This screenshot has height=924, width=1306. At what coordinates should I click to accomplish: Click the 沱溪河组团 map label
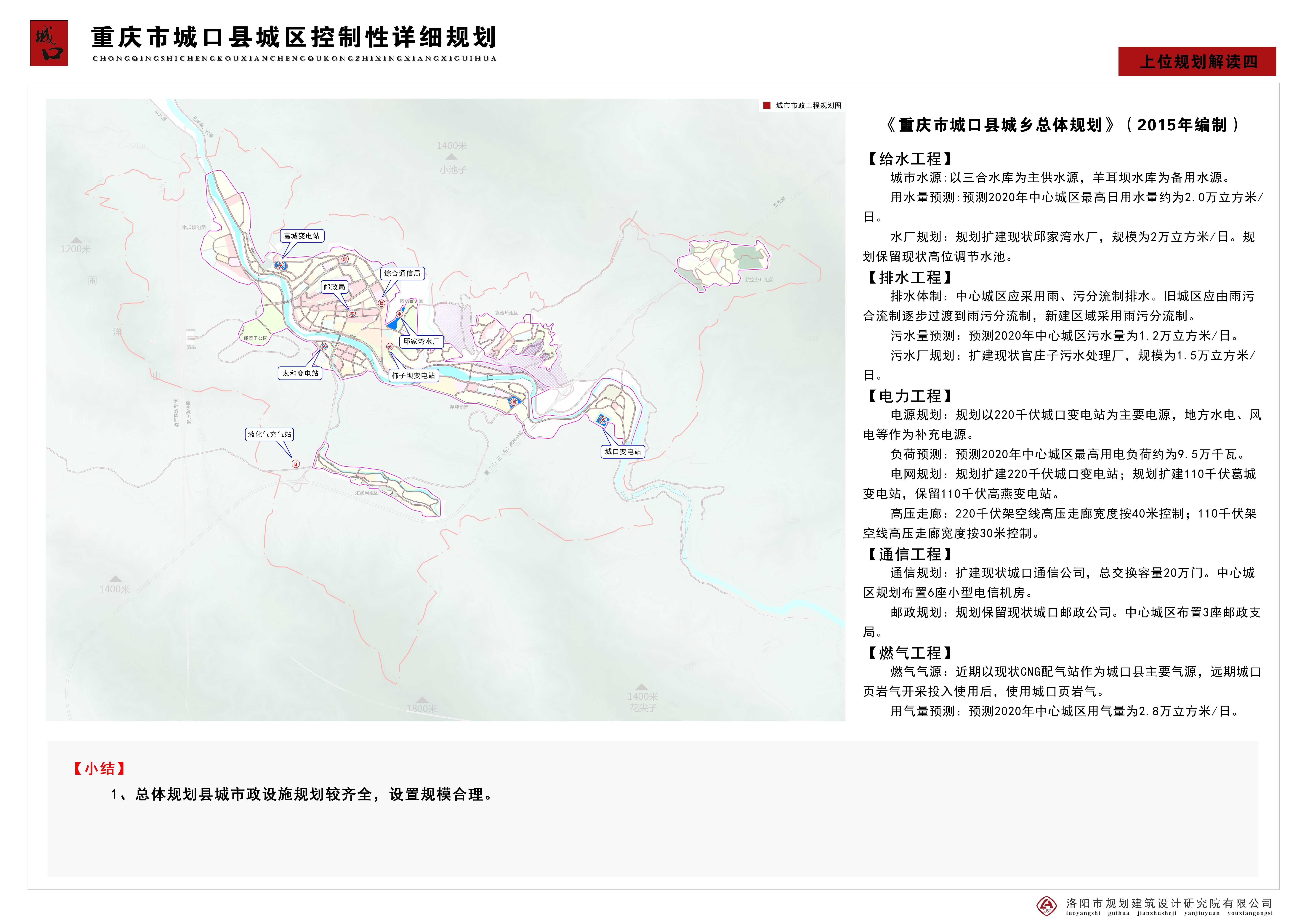(x=367, y=493)
